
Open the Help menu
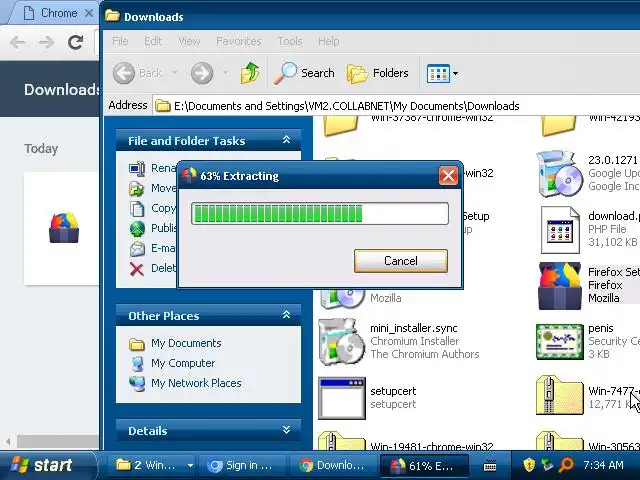(x=328, y=41)
